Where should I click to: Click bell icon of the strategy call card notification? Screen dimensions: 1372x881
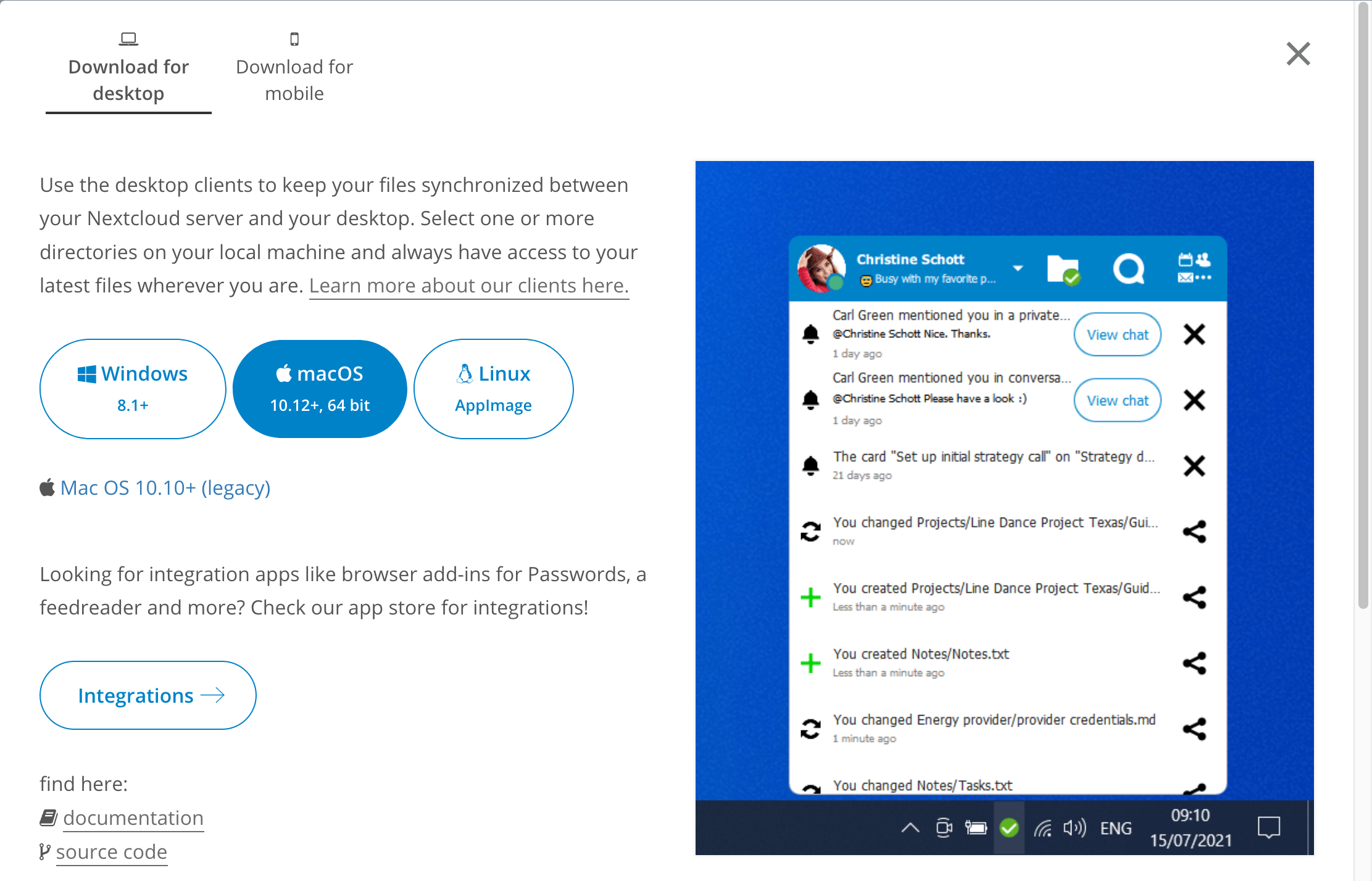(x=810, y=465)
